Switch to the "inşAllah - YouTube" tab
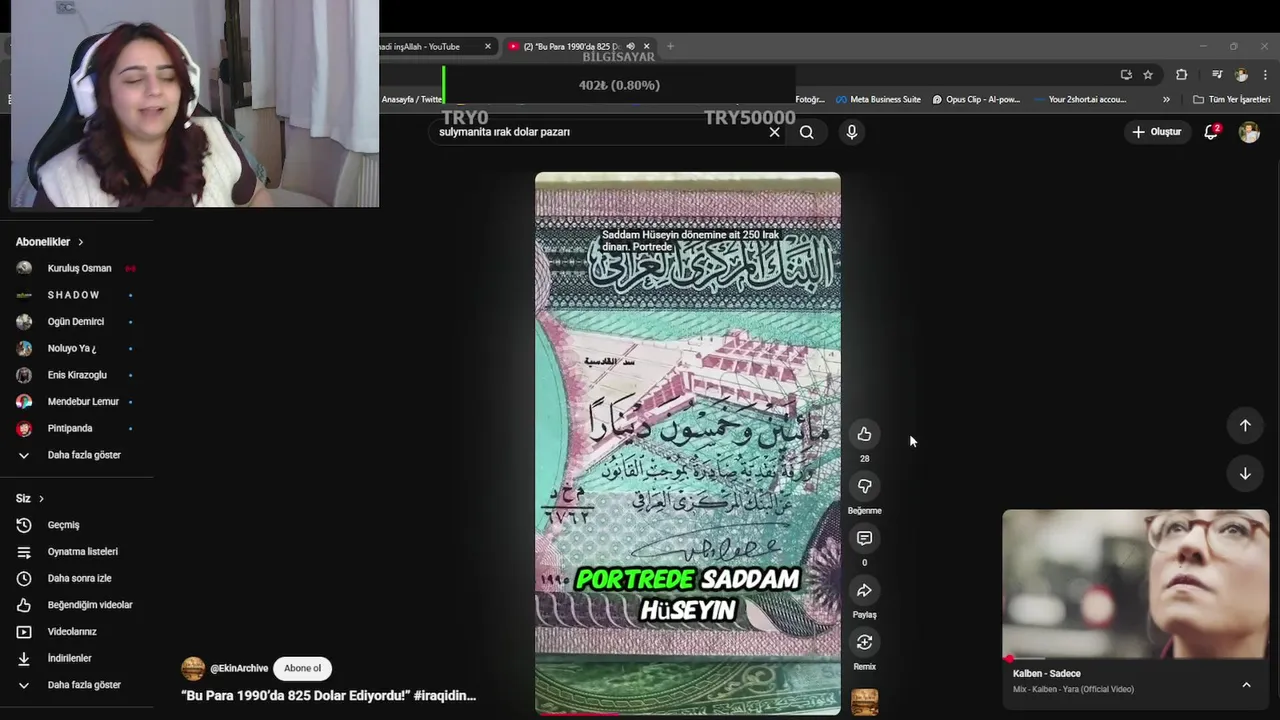 pyautogui.click(x=430, y=46)
